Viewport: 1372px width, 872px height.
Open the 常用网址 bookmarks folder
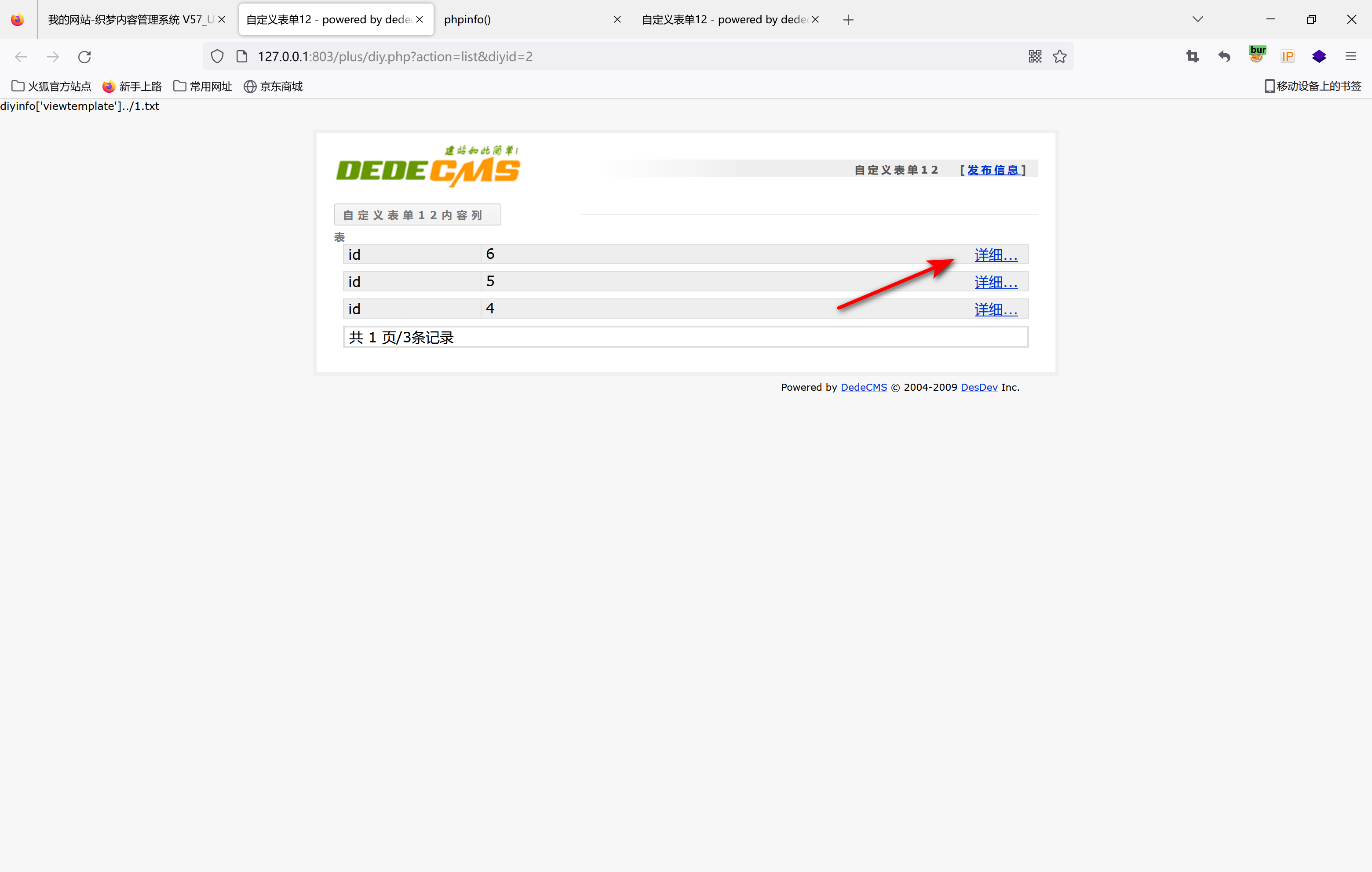click(203, 86)
